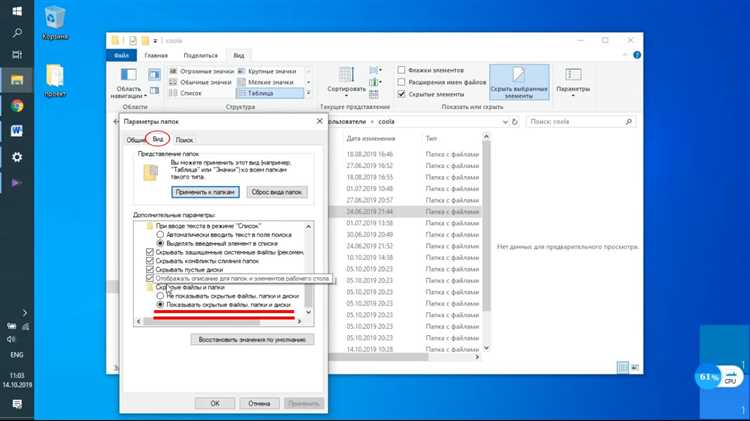The width and height of the screenshot is (750, 421).
Task: Open the Recycle Bin desktop icon
Action: pos(55,22)
